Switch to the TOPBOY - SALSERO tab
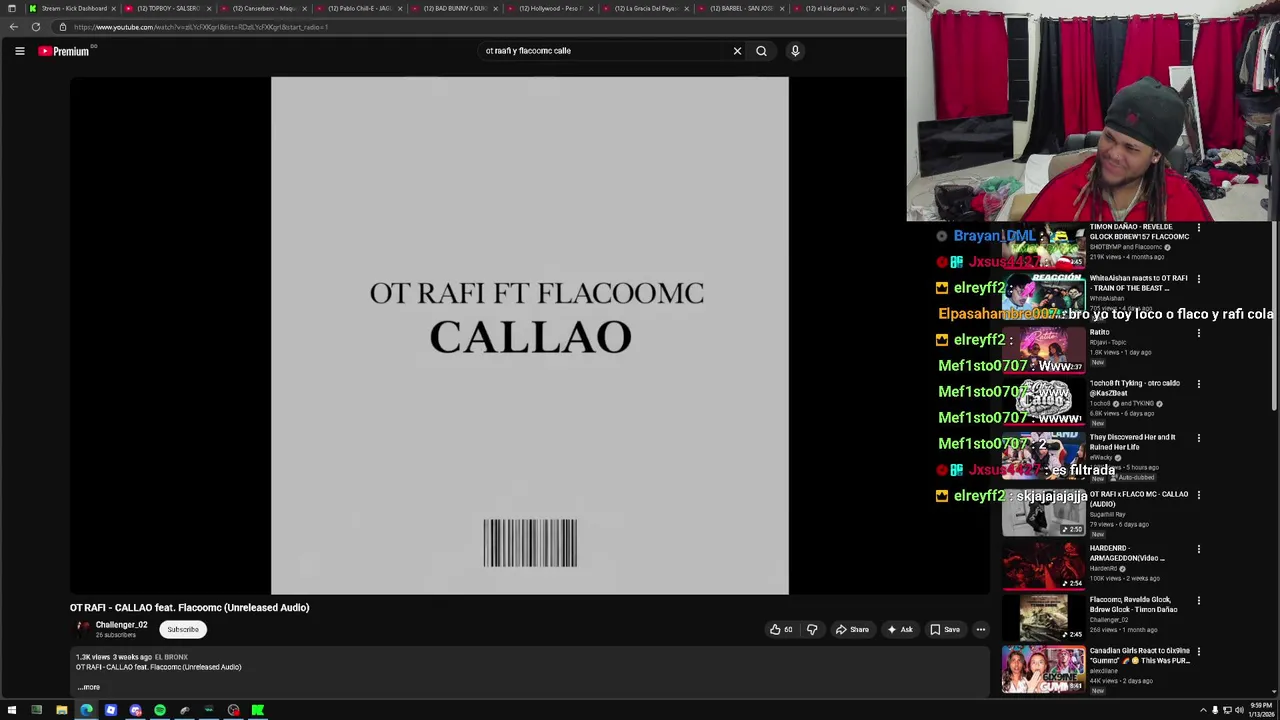The image size is (1280, 720). 168,8
